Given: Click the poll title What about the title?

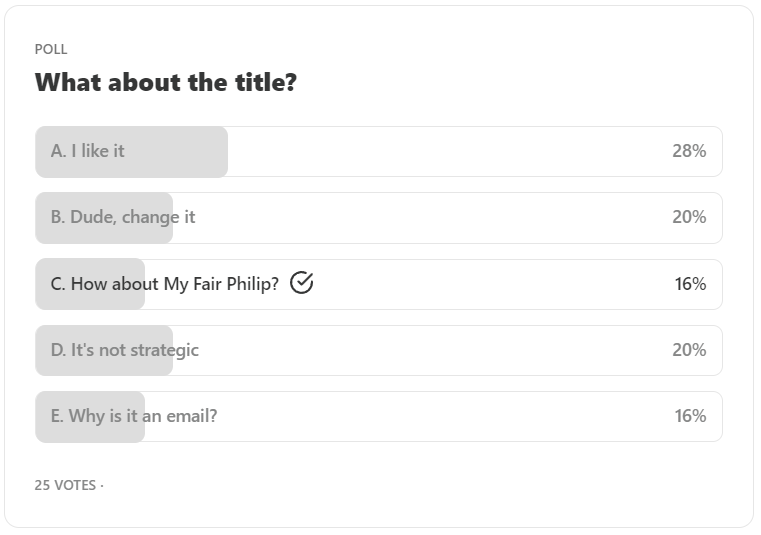Looking at the screenshot, I should pyautogui.click(x=165, y=82).
